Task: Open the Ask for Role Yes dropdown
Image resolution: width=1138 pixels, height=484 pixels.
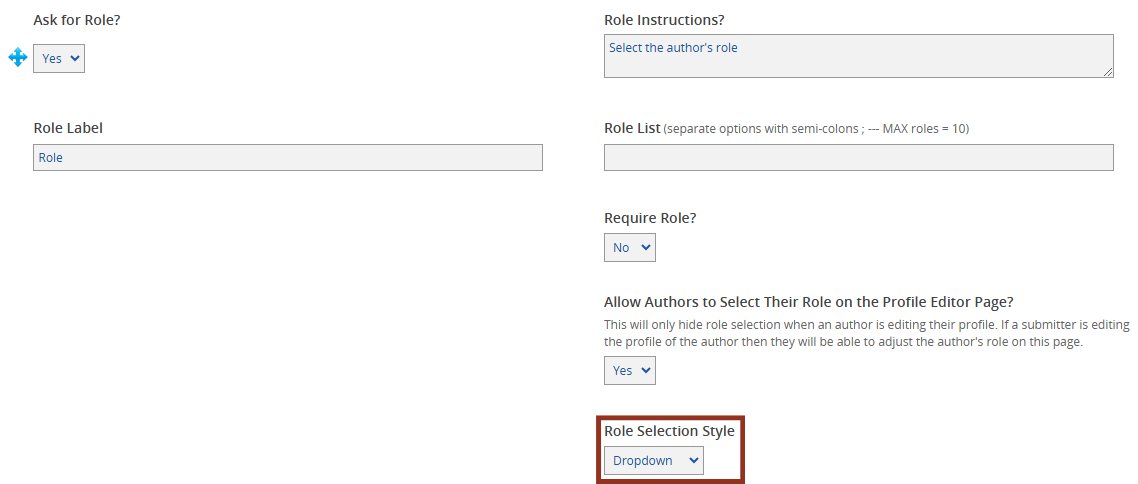Action: [x=59, y=59]
